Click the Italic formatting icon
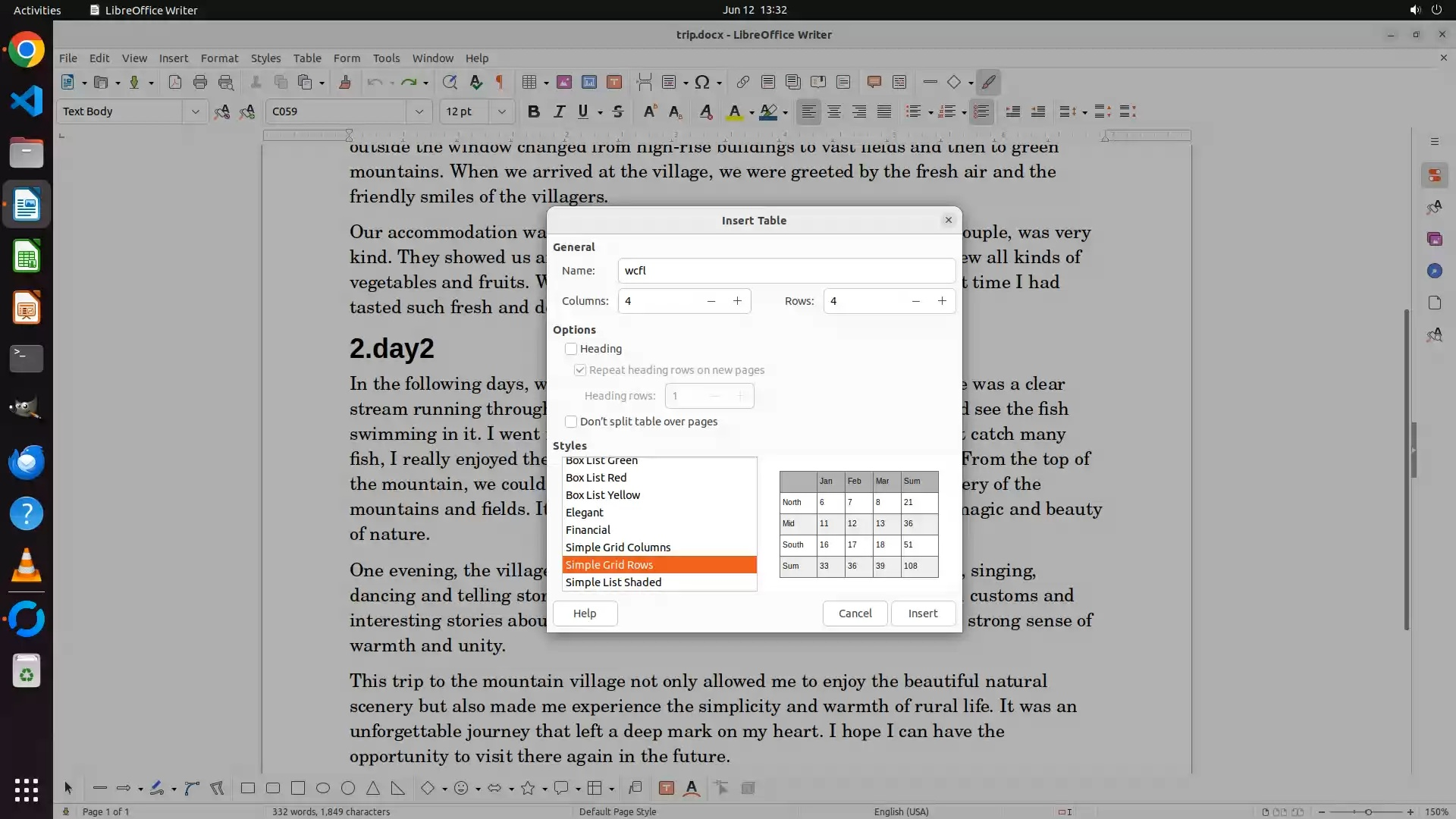Viewport: 1456px width, 819px height. click(559, 111)
